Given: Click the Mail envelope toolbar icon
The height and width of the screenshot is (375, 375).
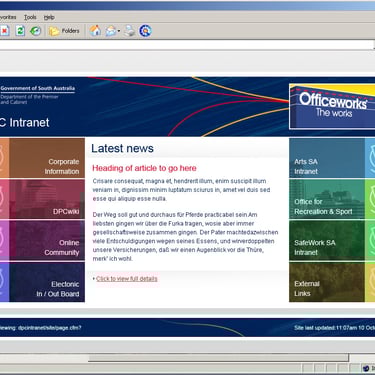Looking at the screenshot, I should (x=111, y=31).
